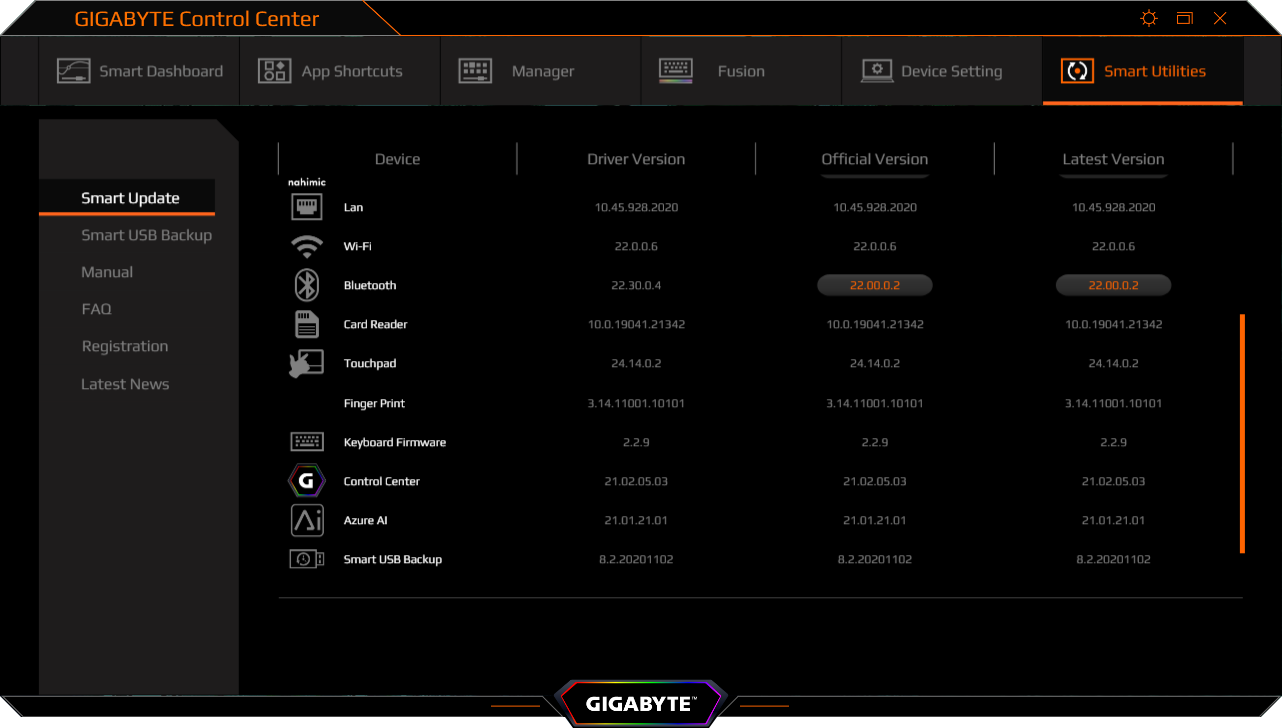Click the Azure AI icon
Screen dimensions: 1282x728
(x=306, y=520)
